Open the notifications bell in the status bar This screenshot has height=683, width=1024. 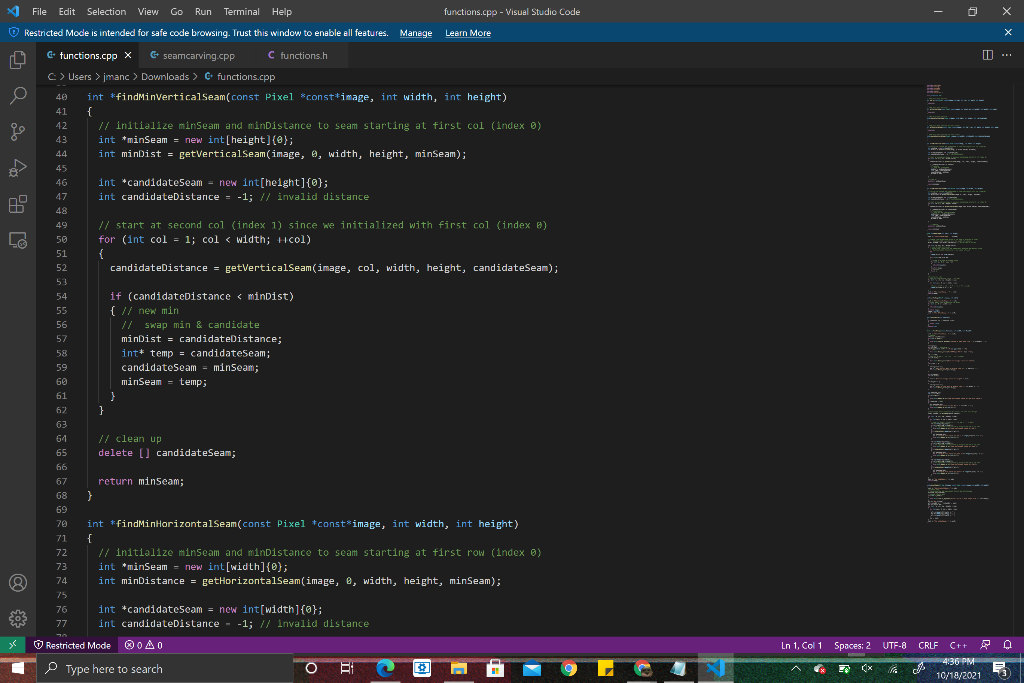(x=1008, y=645)
